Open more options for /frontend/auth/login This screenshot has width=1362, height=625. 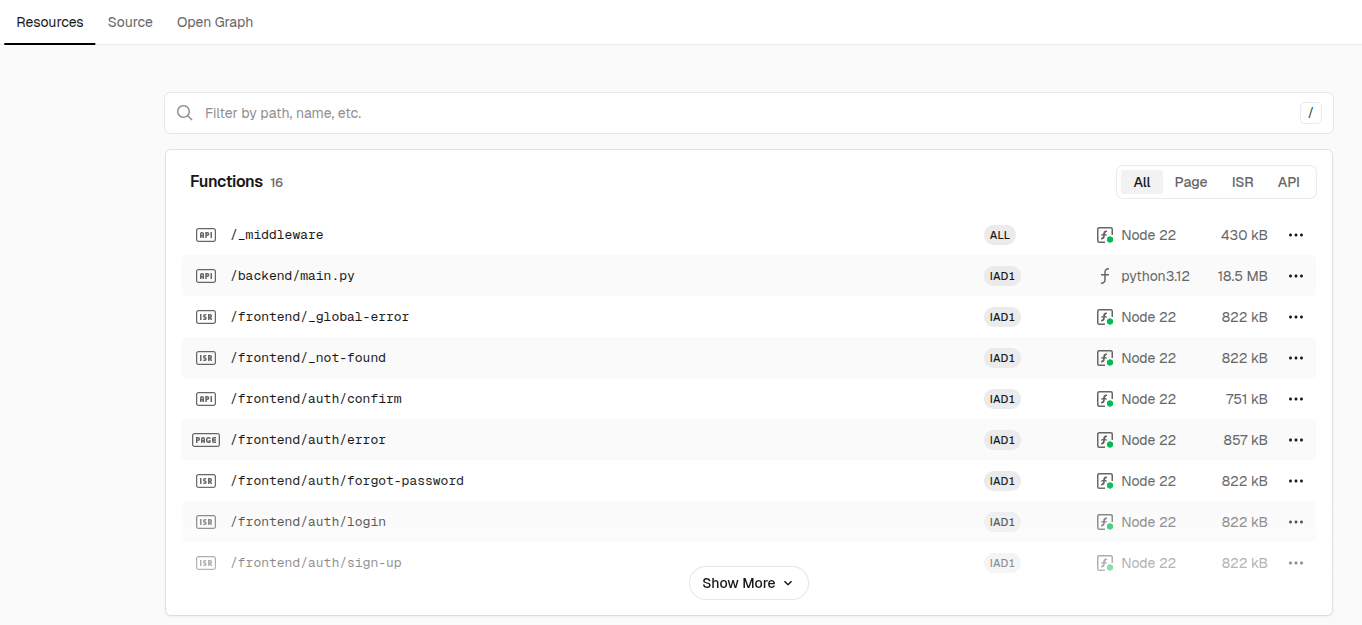1296,522
